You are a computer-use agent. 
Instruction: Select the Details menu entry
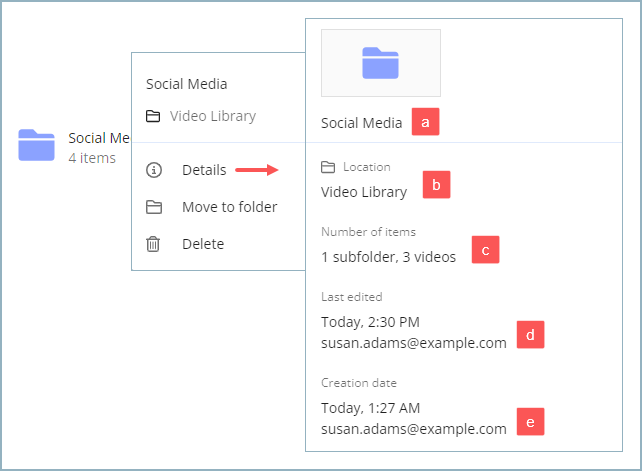(x=204, y=170)
